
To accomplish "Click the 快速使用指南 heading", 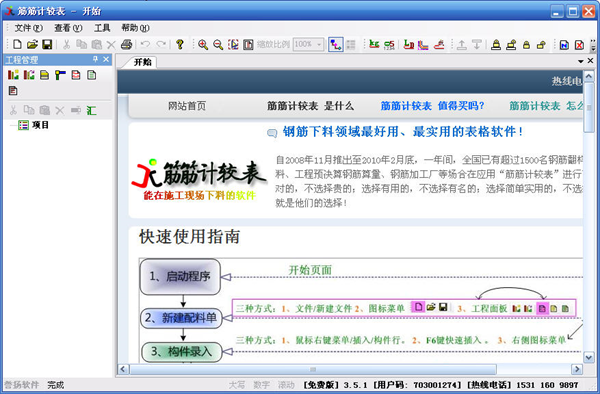I will pos(189,236).
